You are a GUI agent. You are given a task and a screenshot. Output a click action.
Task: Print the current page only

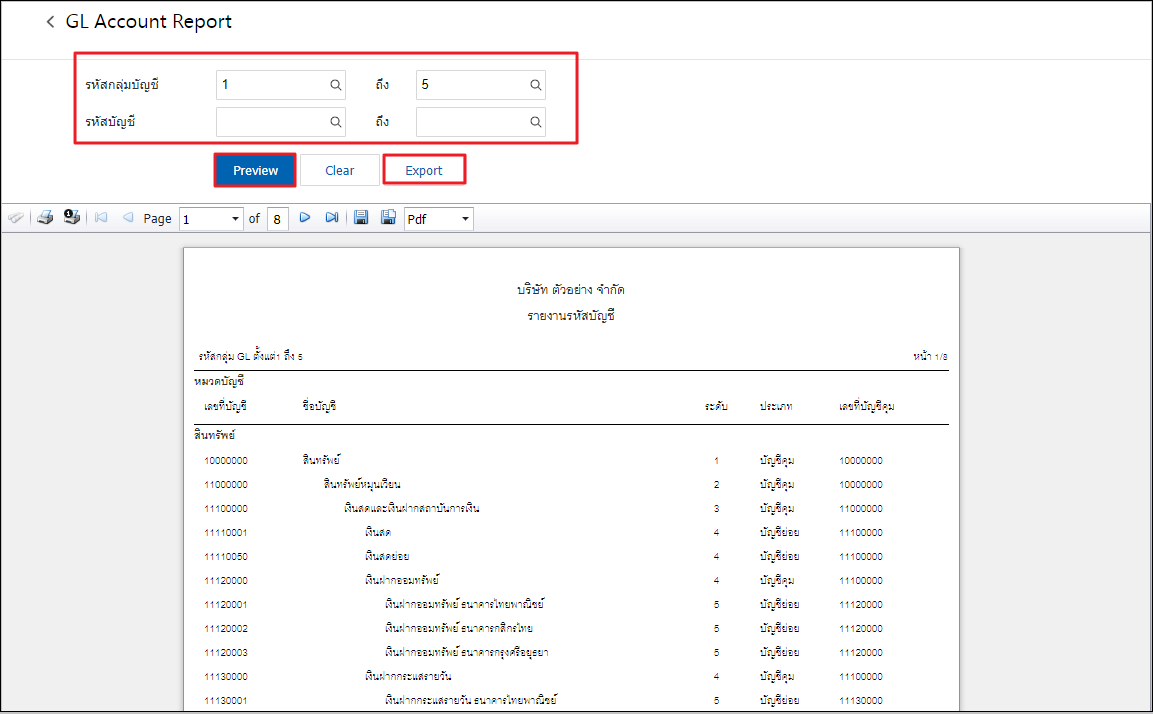[x=71, y=218]
